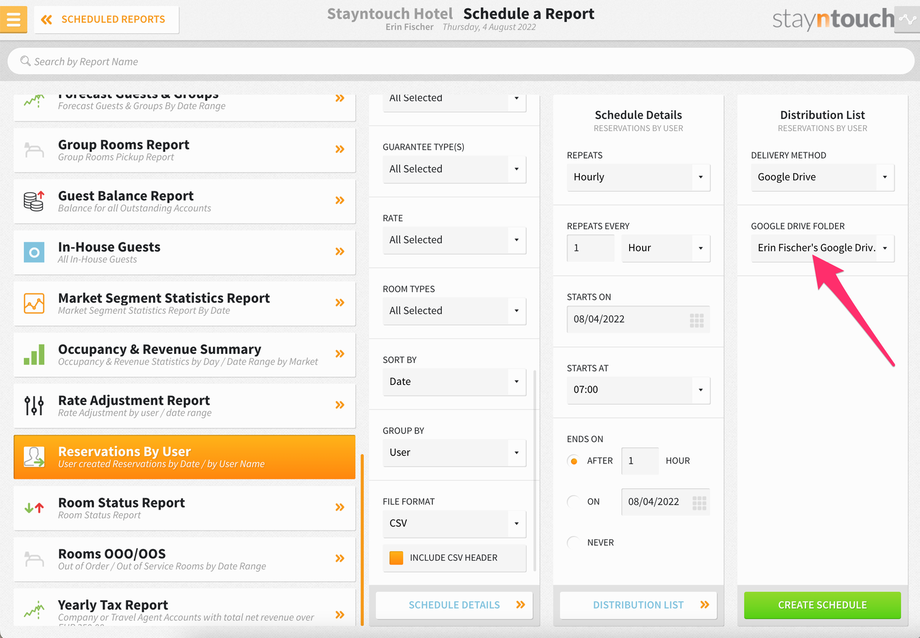Image resolution: width=920 pixels, height=638 pixels.
Task: Open Guest Balance Report via its arrow
Action: tap(340, 200)
